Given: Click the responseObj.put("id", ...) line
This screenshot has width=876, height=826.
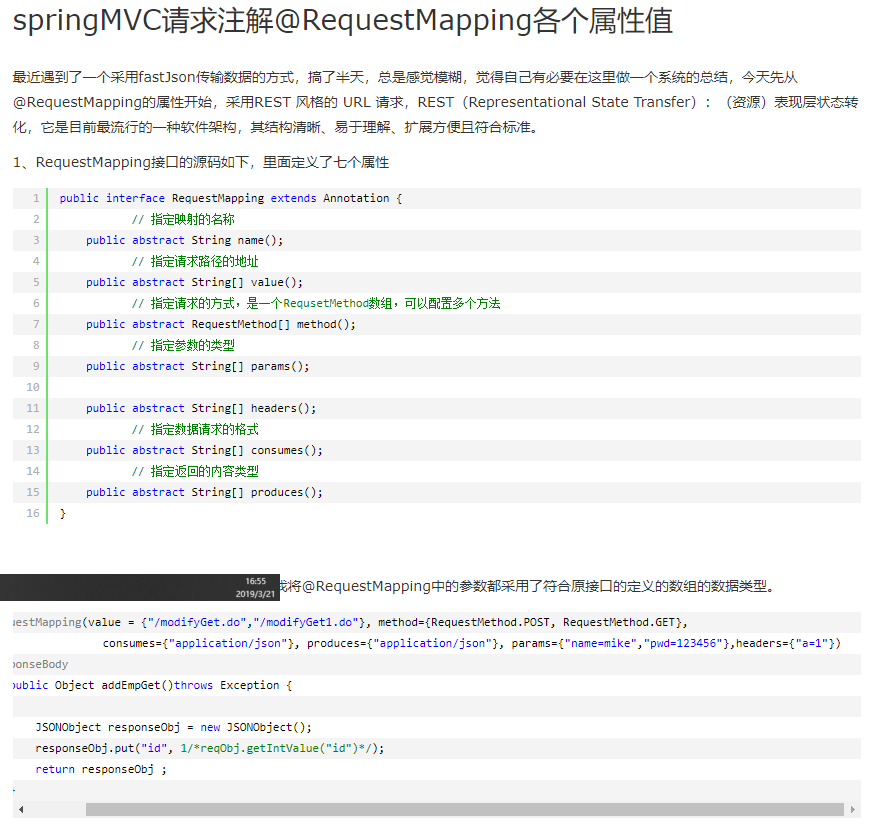Looking at the screenshot, I should [x=210, y=748].
